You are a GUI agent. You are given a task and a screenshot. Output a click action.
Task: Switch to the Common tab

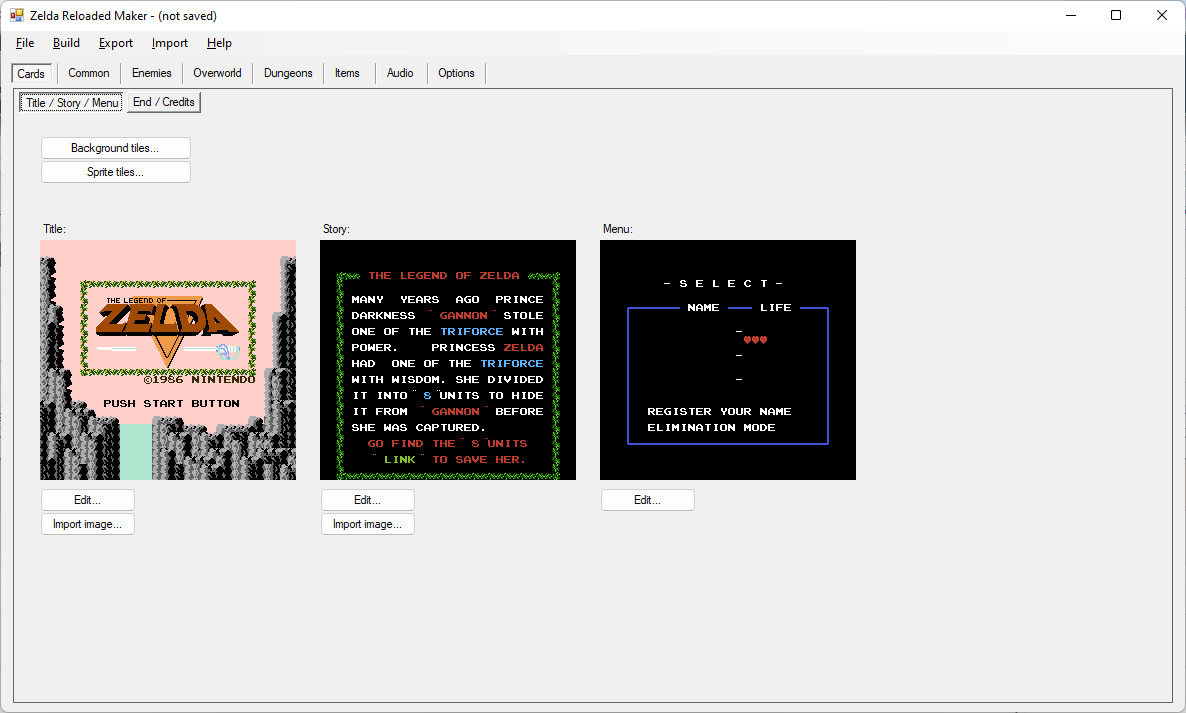pyautogui.click(x=88, y=73)
